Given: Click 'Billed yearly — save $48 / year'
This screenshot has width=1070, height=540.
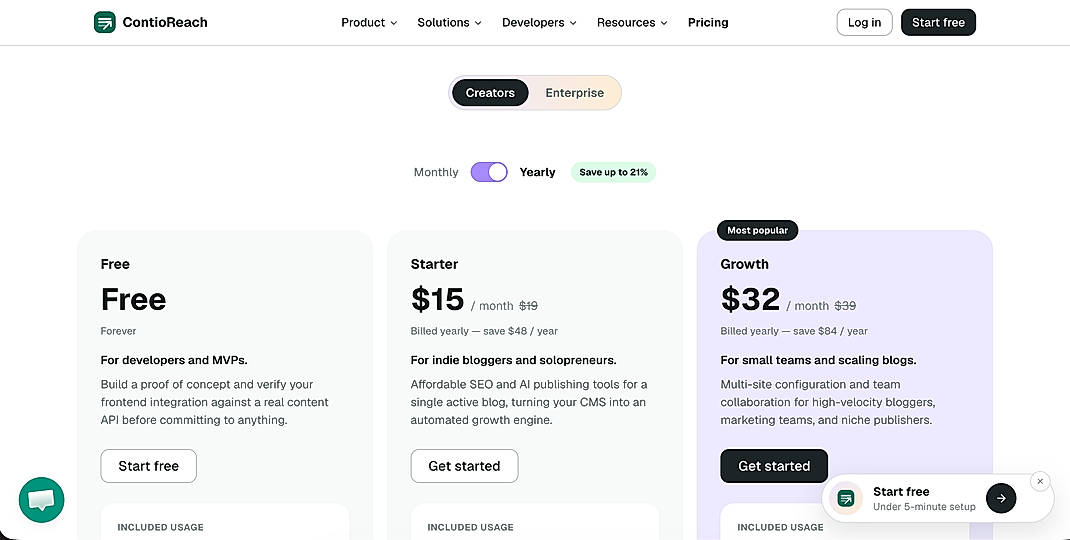Looking at the screenshot, I should (485, 331).
